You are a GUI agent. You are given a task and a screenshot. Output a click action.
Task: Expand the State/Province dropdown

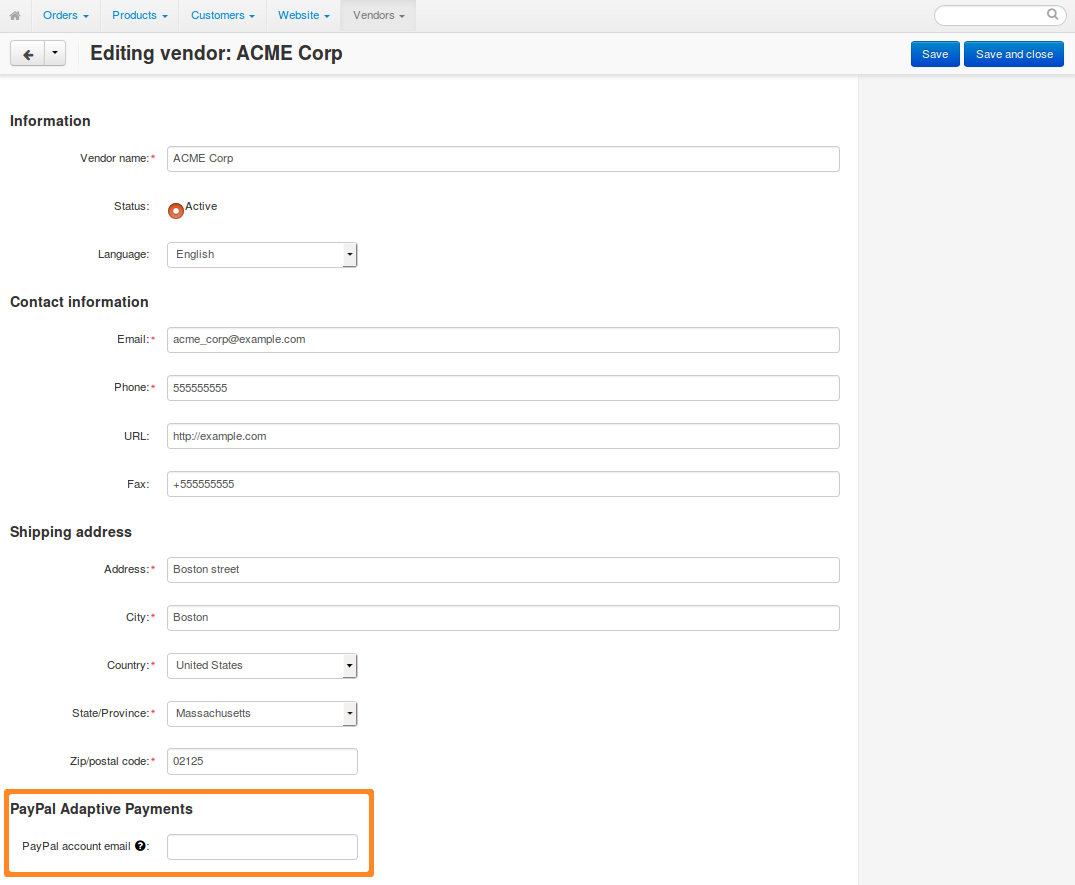click(262, 714)
